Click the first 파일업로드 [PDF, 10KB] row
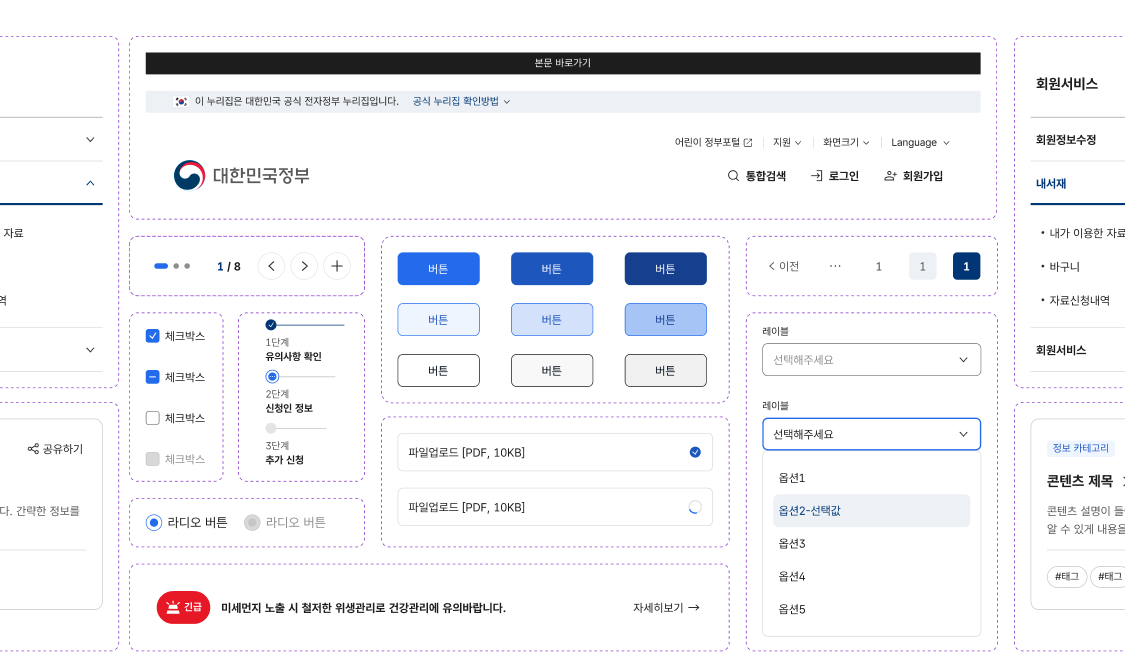This screenshot has width=1125, height=660. point(555,452)
